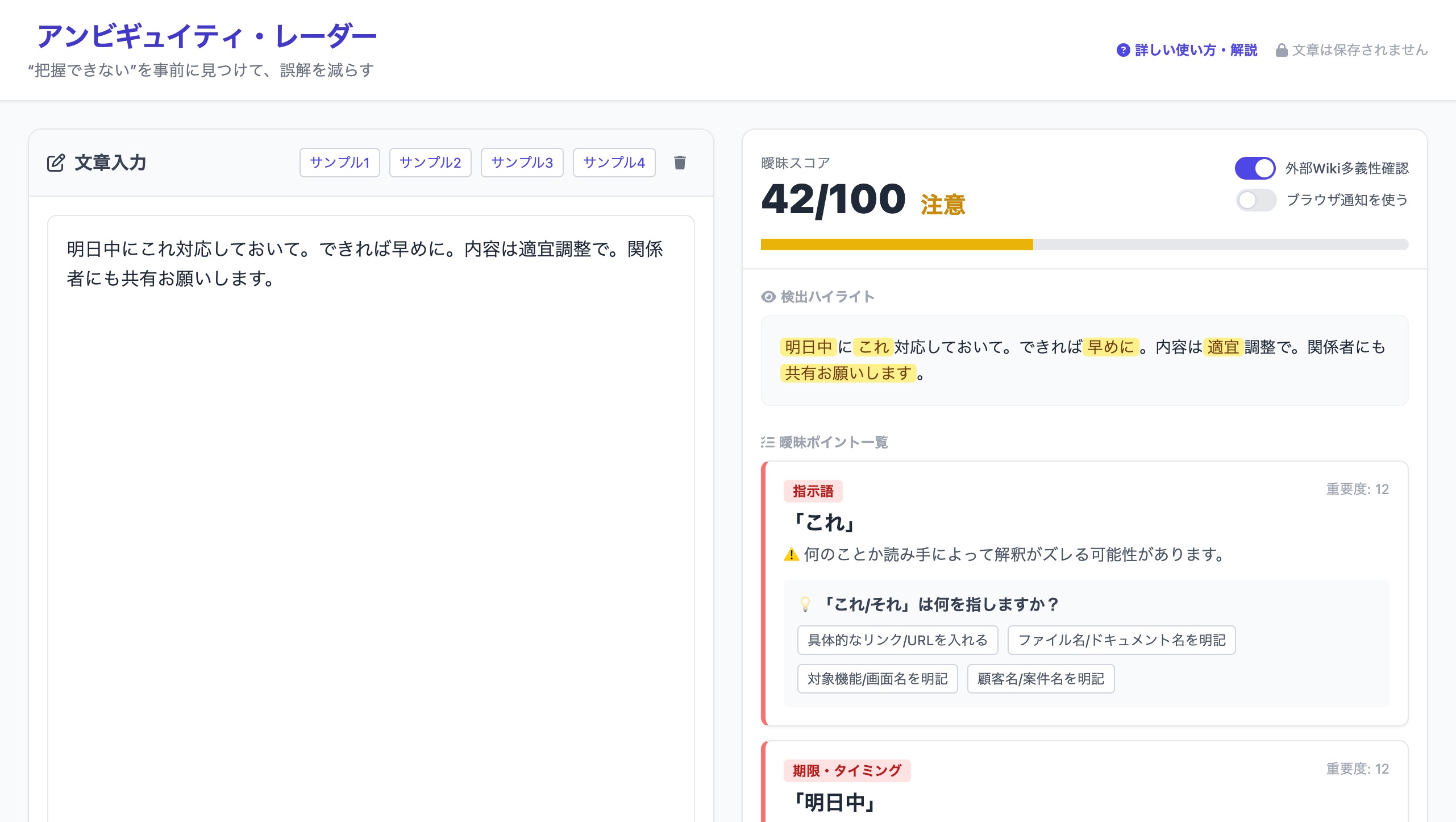Load サンプル1 text
Screen dimensions: 1456x822
[339, 163]
